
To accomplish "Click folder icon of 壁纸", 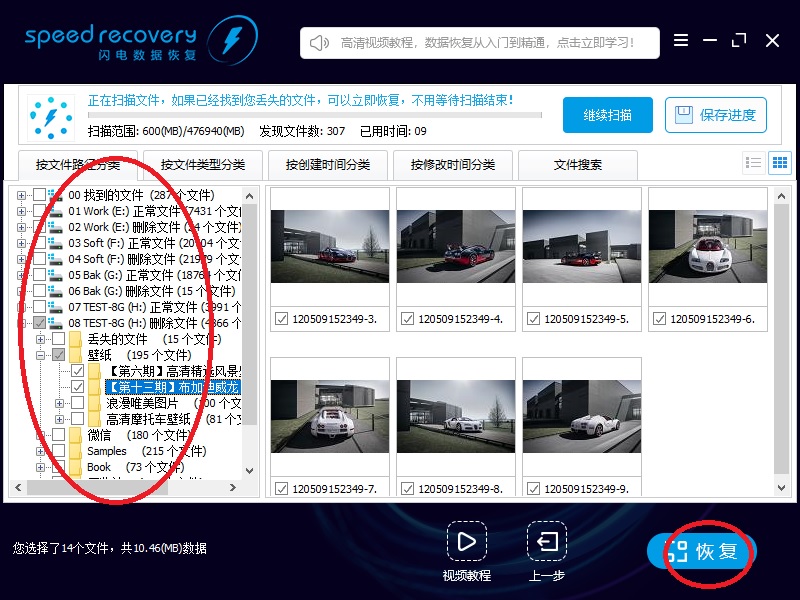I will click(76, 355).
